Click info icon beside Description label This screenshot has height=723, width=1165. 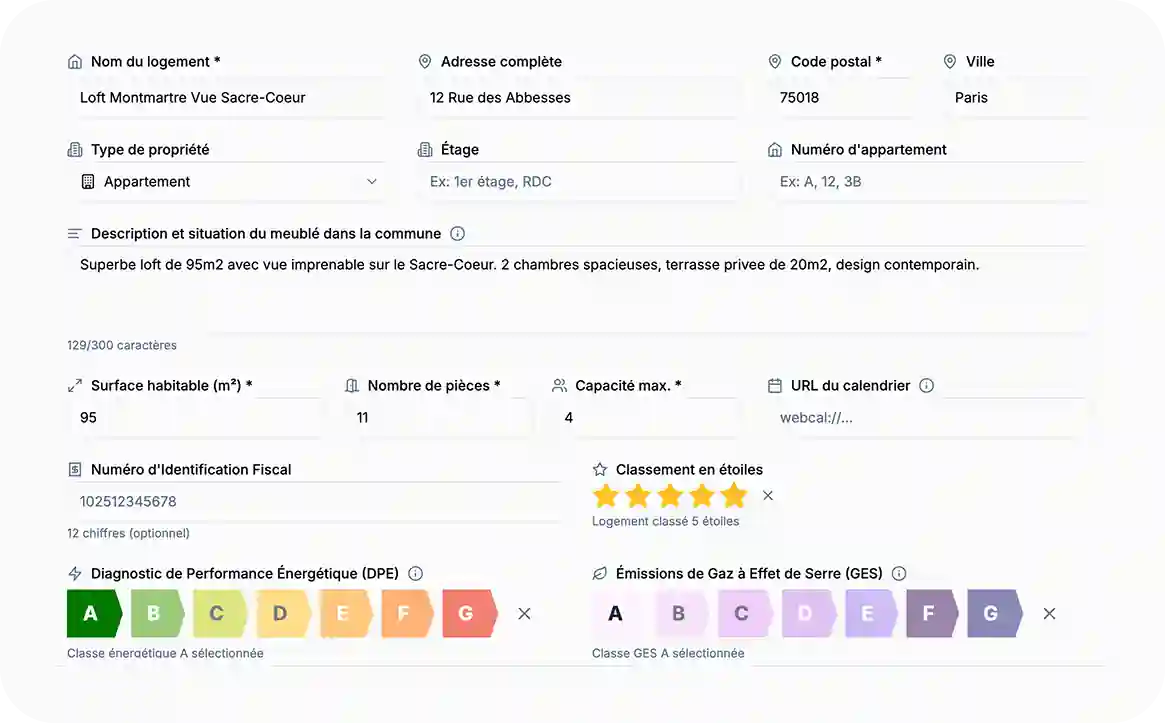[x=457, y=234]
